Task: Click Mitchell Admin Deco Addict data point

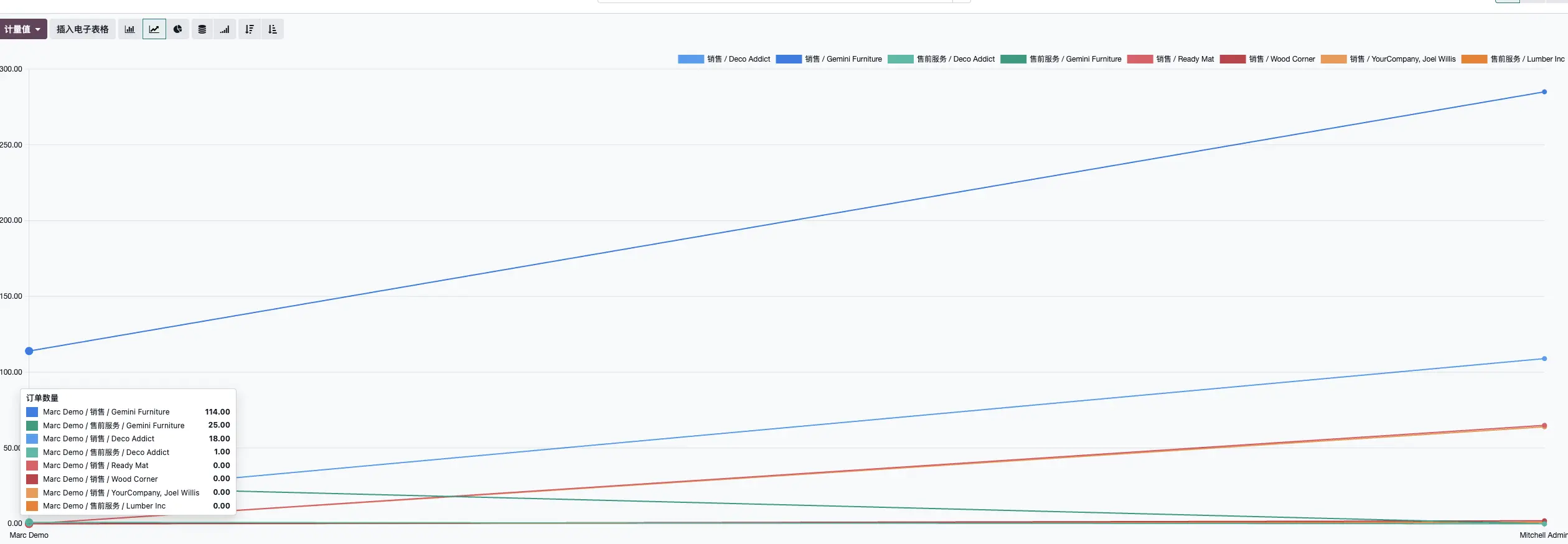Action: tap(1544, 359)
